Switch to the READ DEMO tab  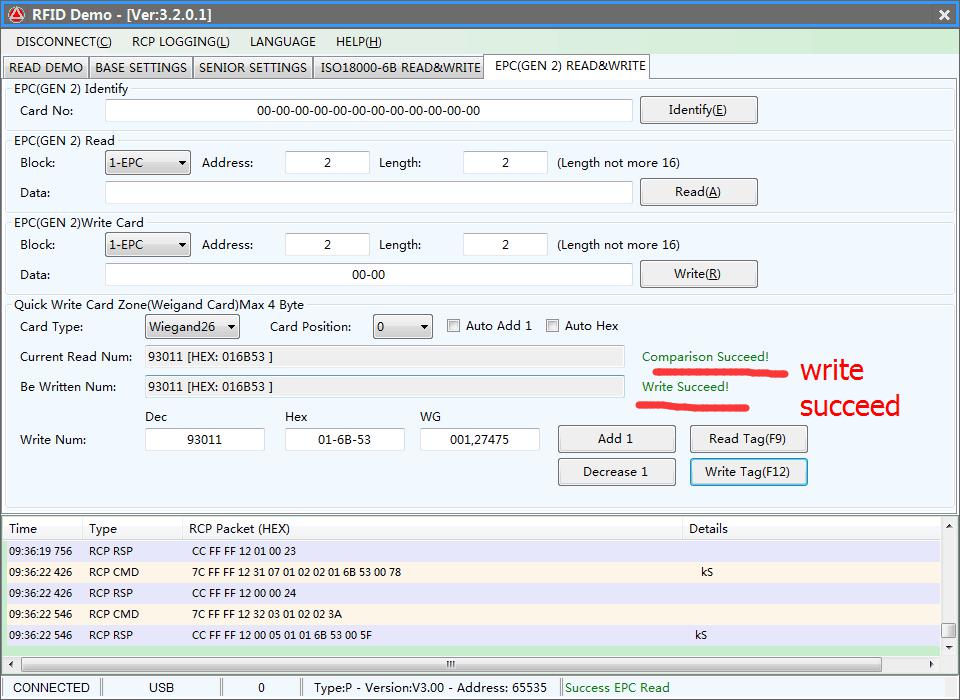pyautogui.click(x=46, y=67)
